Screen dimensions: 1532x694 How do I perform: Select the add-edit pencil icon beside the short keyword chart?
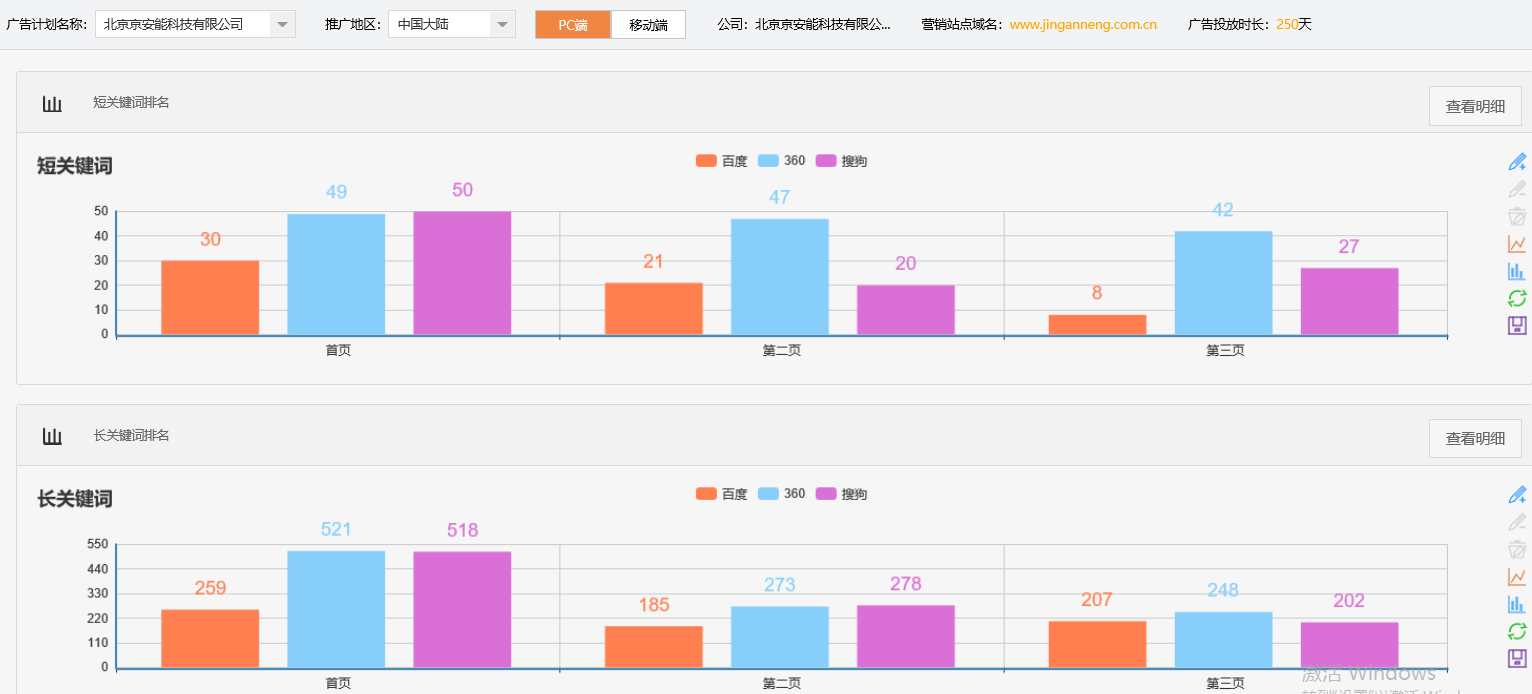pos(1517,161)
